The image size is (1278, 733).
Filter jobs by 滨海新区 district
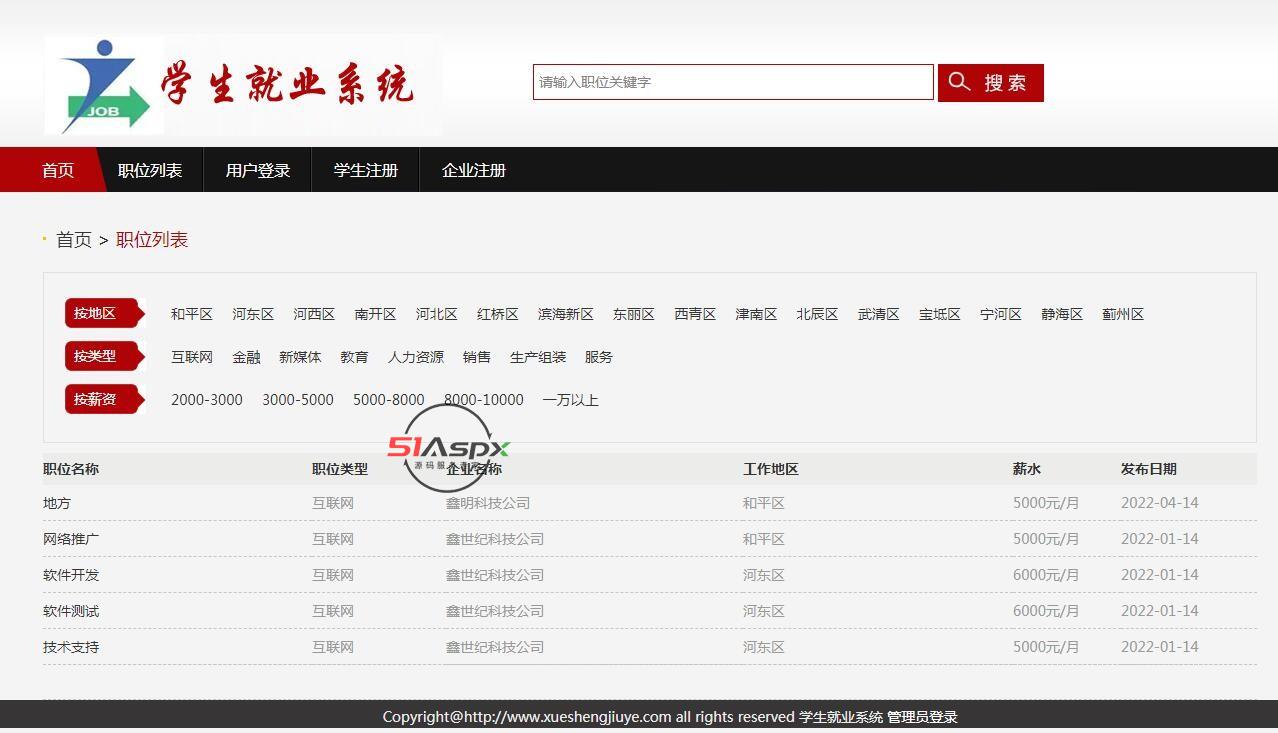click(566, 314)
